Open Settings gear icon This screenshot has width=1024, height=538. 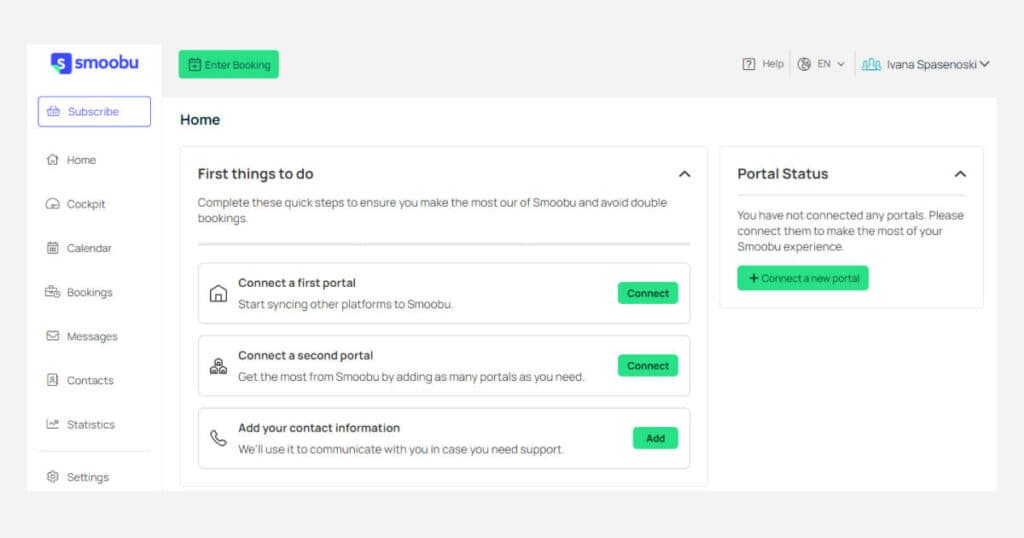tap(52, 477)
